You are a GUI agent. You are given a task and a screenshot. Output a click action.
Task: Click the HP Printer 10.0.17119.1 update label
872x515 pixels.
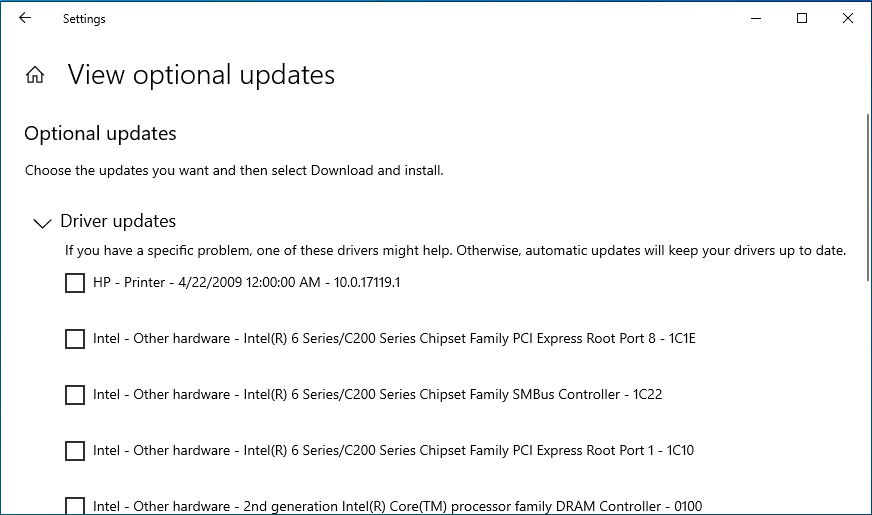246,283
